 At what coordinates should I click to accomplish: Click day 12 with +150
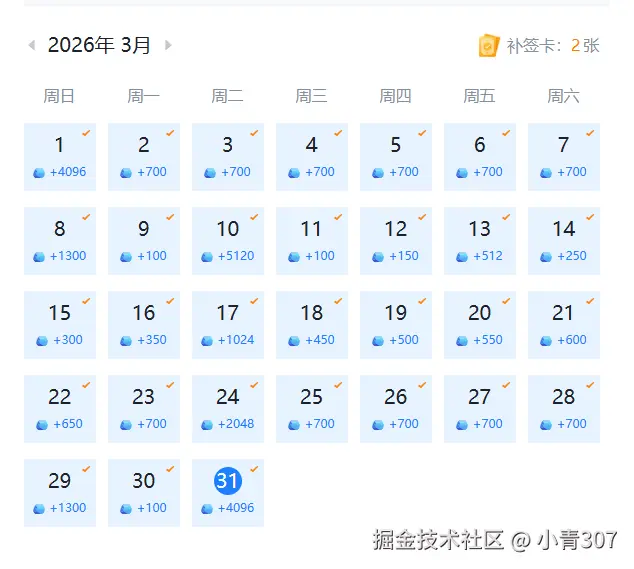[396, 241]
